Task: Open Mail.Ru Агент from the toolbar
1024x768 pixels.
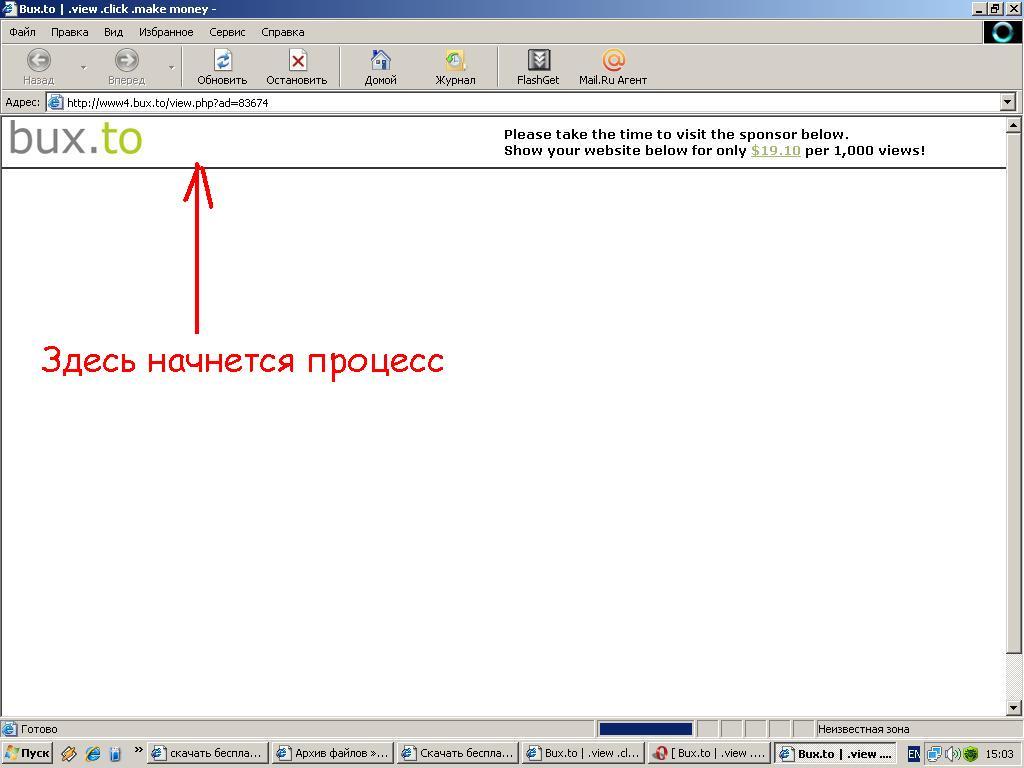Action: [613, 61]
